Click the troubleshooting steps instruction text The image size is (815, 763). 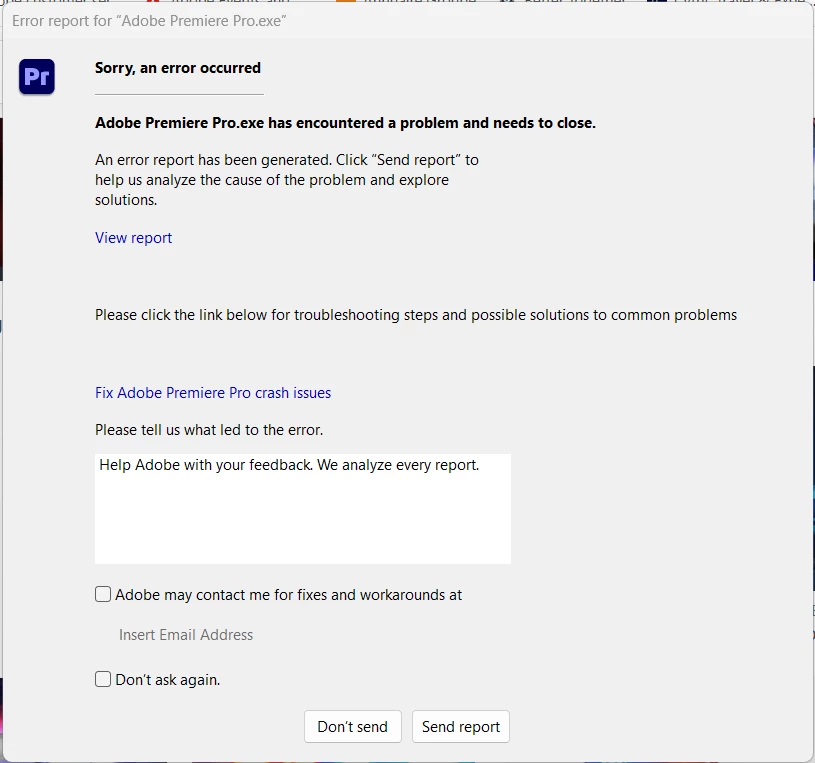(416, 315)
